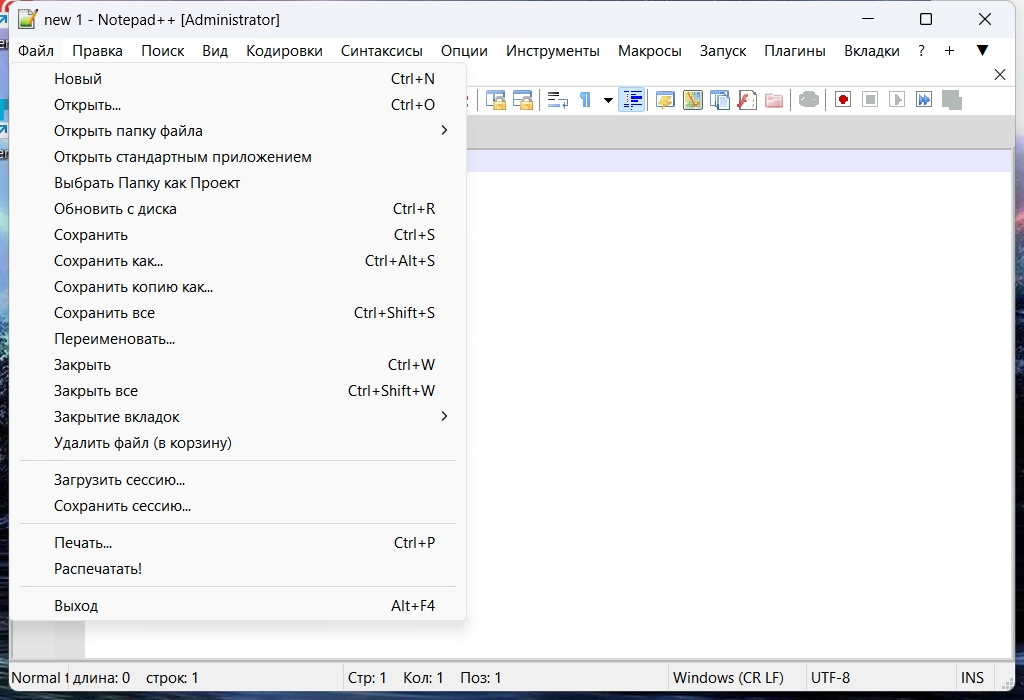Choose 'Сохранить как...' entry

click(x=238, y=261)
